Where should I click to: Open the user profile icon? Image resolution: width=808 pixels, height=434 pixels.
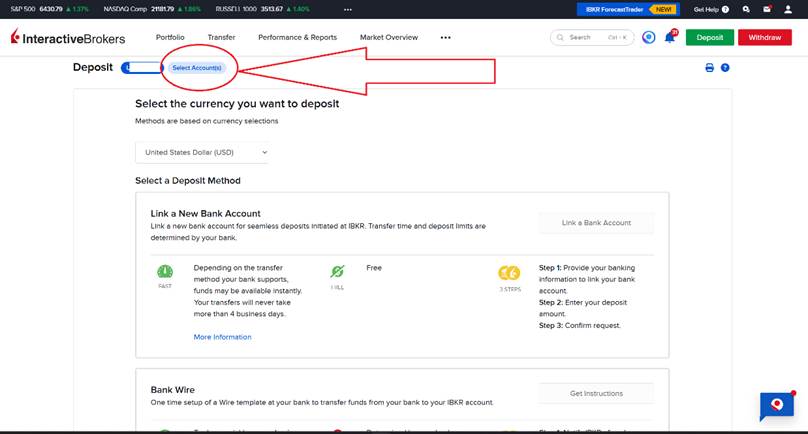point(787,9)
